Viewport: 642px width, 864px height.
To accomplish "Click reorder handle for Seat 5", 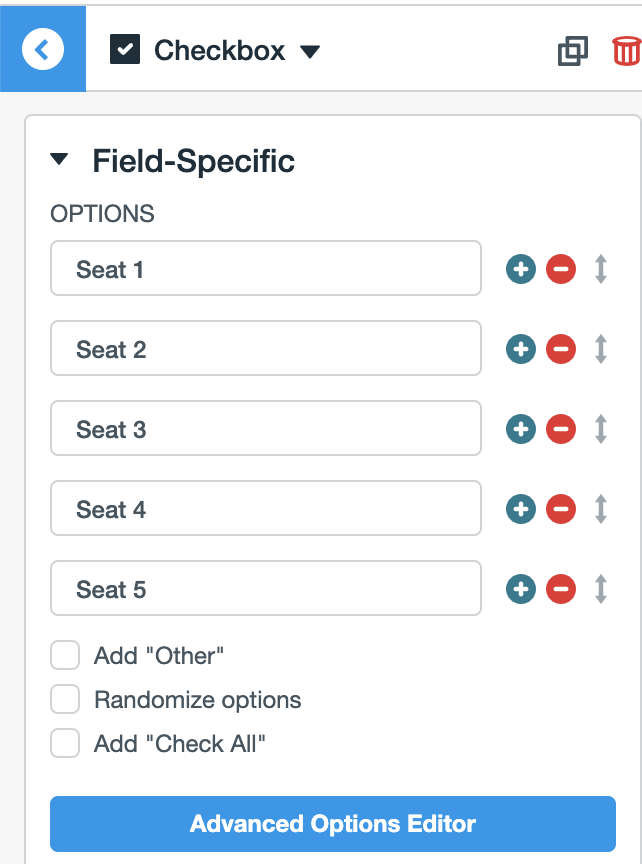I will click(601, 589).
